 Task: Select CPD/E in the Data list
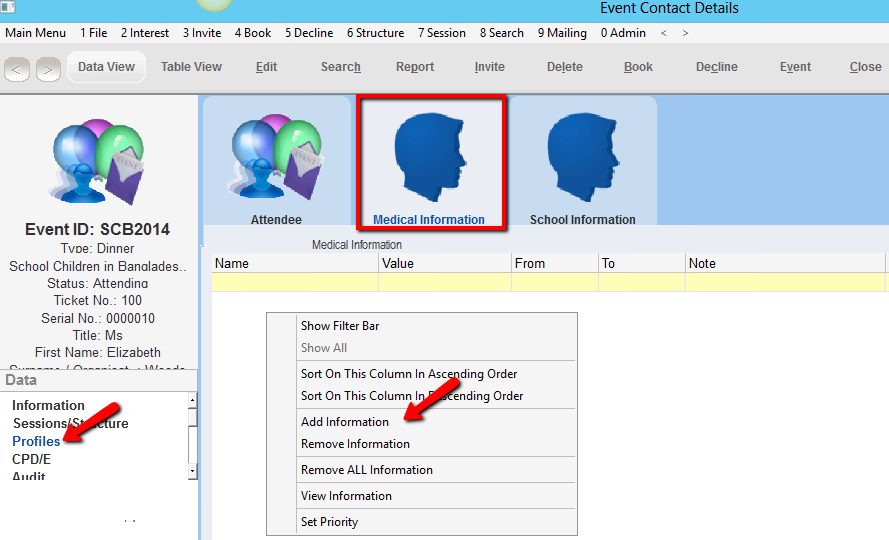tap(31, 459)
